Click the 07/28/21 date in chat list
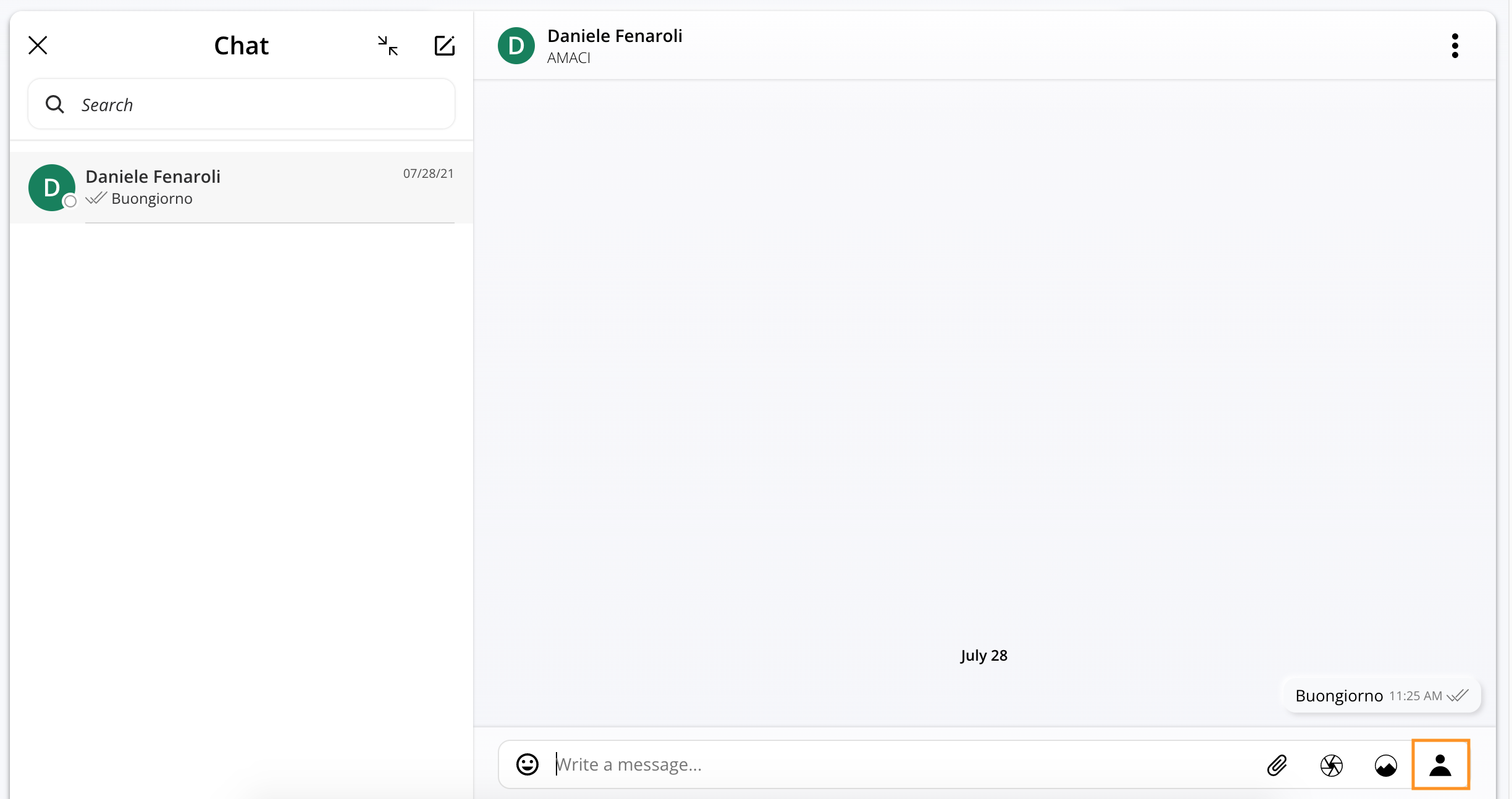 (x=428, y=174)
